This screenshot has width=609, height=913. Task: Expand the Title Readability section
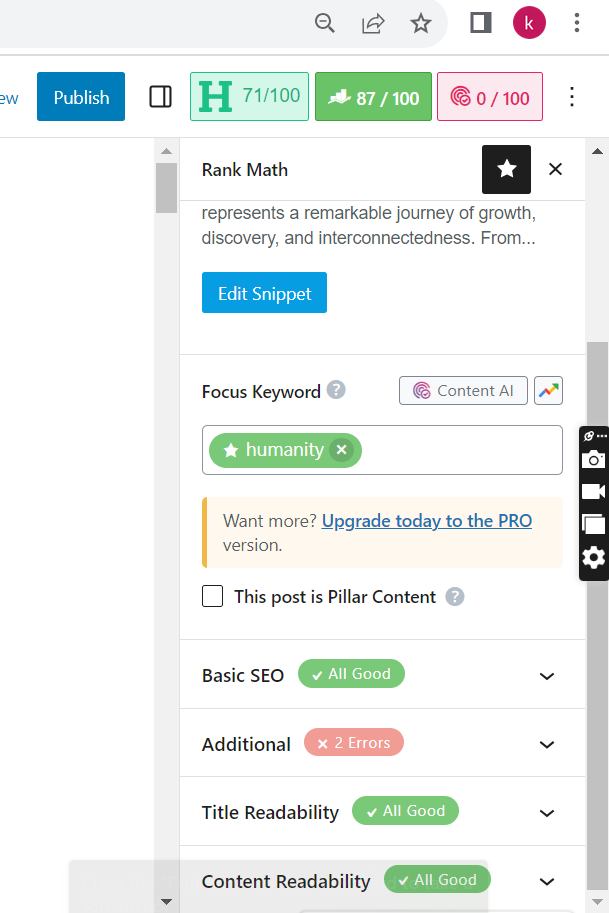click(x=546, y=813)
